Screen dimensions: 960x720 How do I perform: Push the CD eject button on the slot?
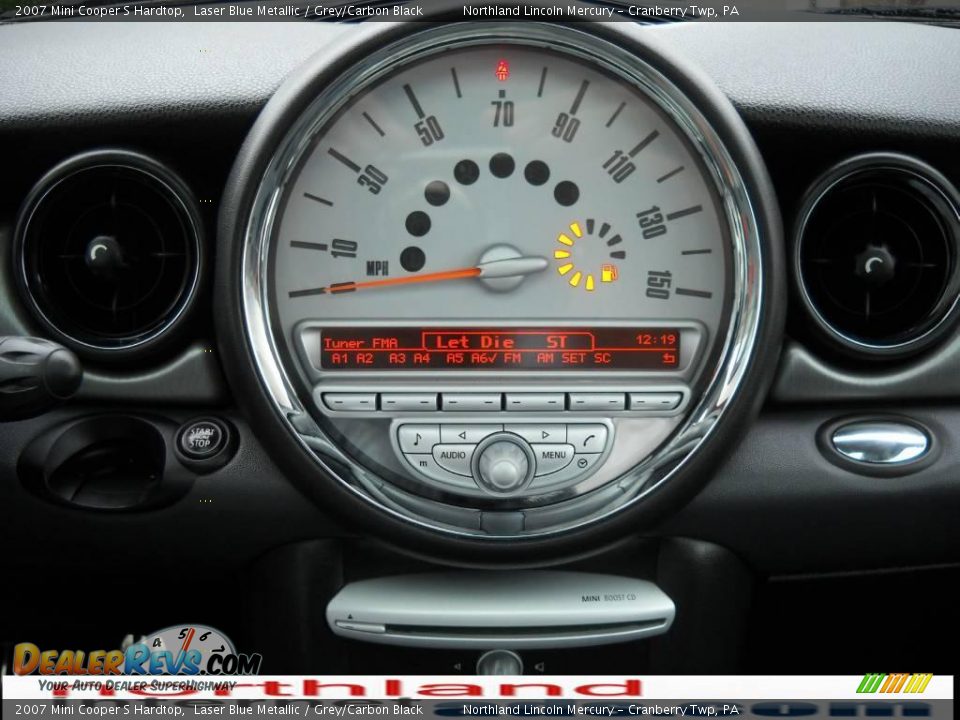[x=360, y=626]
